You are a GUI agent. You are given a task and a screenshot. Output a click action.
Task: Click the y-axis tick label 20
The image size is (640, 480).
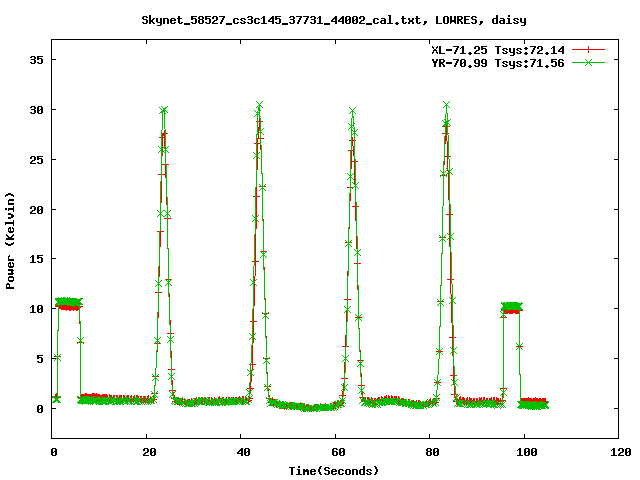pyautogui.click(x=36, y=210)
